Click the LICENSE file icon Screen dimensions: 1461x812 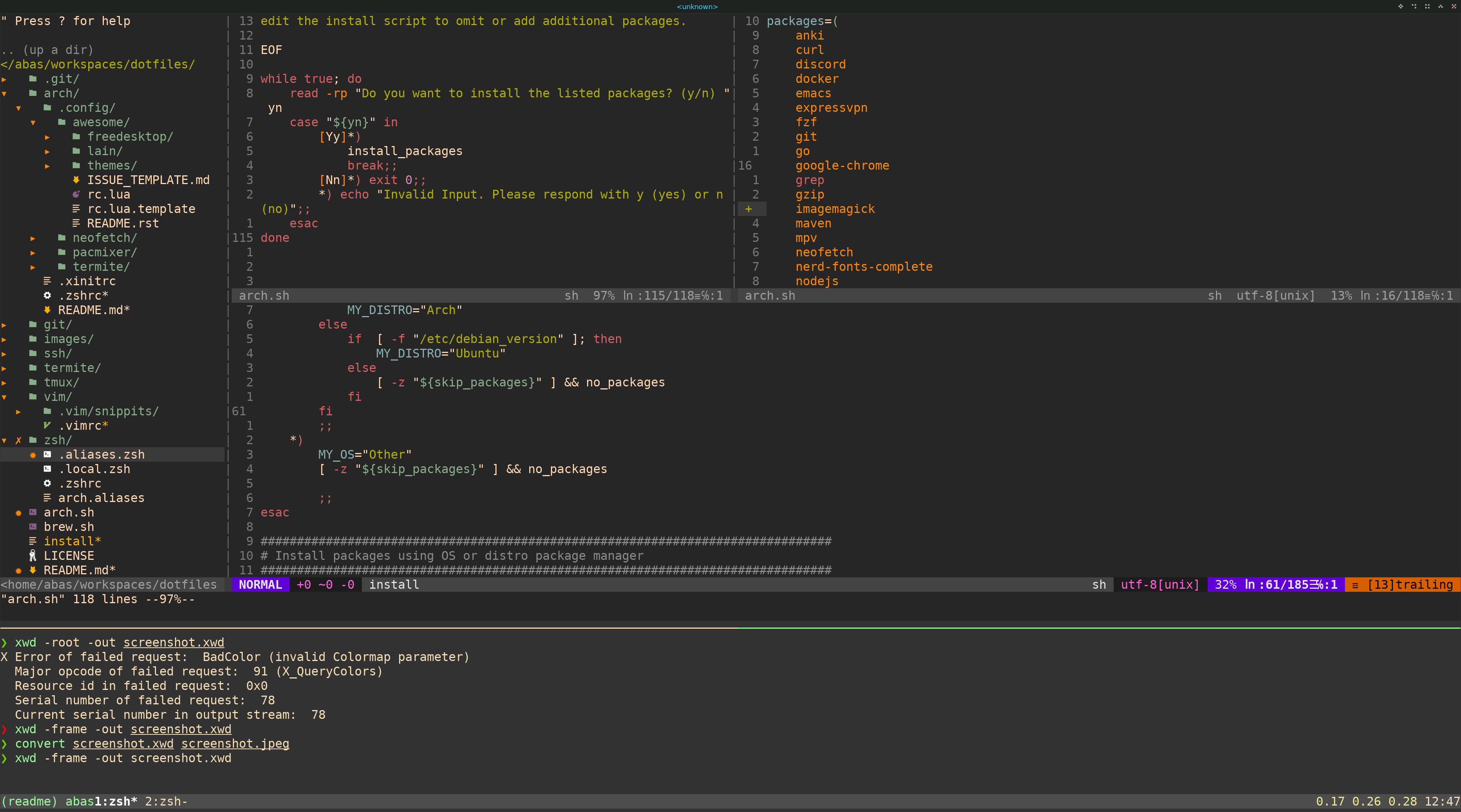click(x=33, y=556)
